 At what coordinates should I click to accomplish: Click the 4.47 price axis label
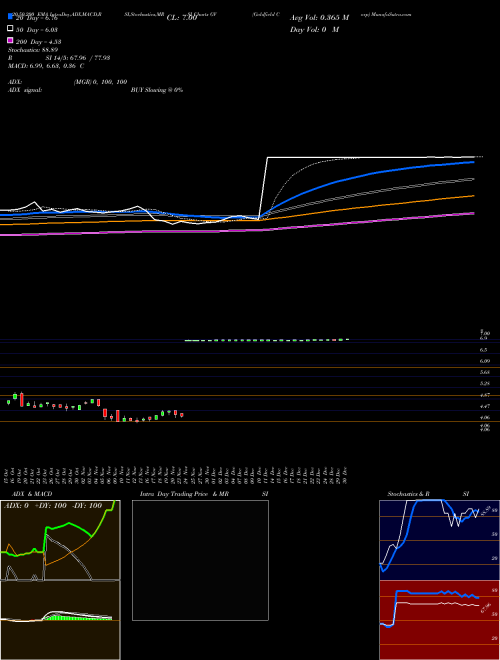point(485,406)
